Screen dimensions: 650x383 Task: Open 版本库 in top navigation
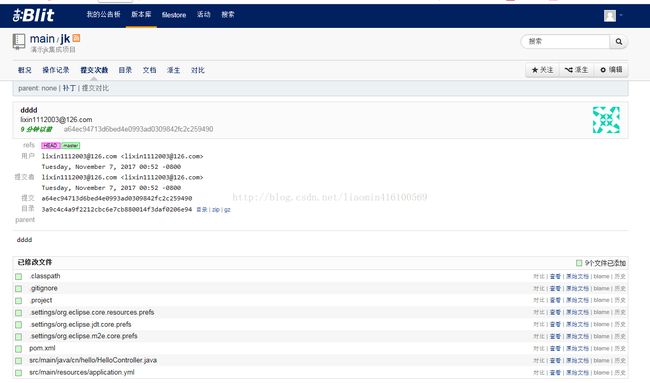[141, 15]
